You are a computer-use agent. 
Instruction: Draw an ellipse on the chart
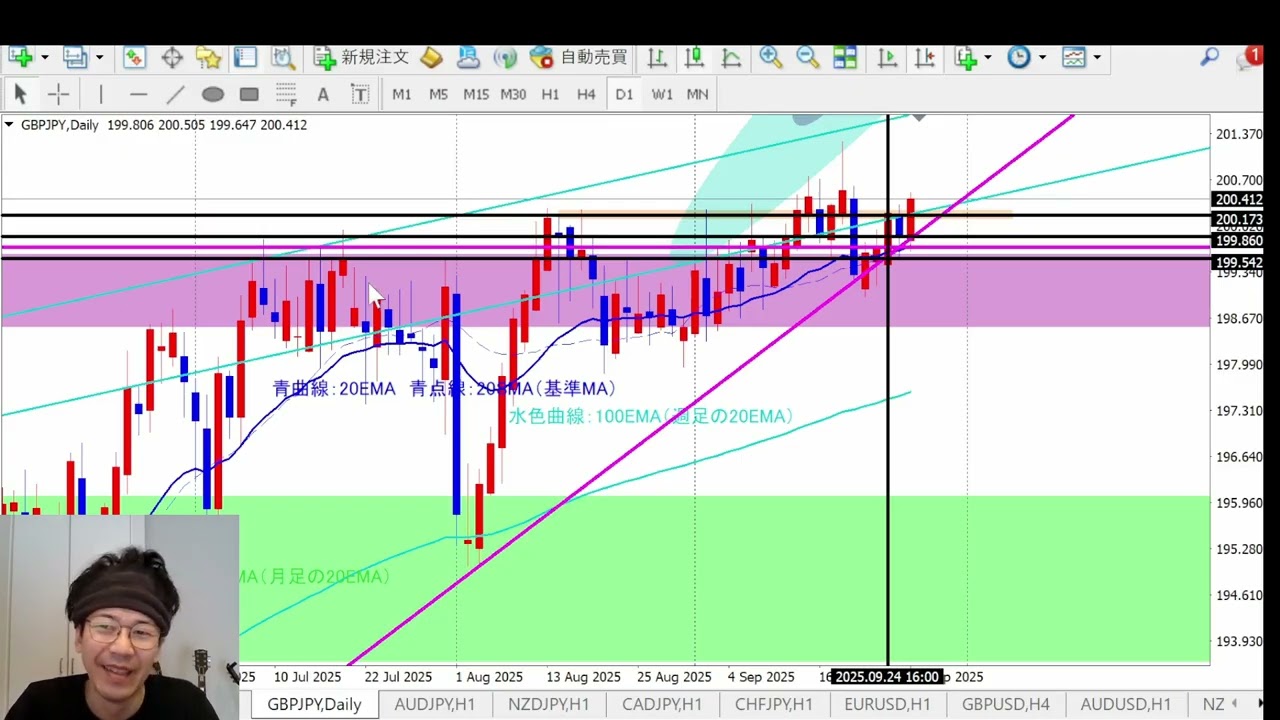pyautogui.click(x=212, y=94)
